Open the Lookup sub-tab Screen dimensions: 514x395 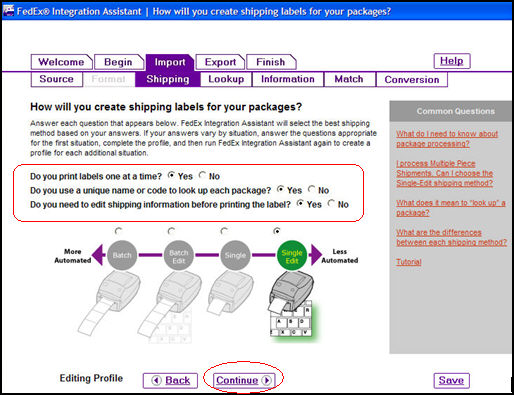pyautogui.click(x=226, y=79)
